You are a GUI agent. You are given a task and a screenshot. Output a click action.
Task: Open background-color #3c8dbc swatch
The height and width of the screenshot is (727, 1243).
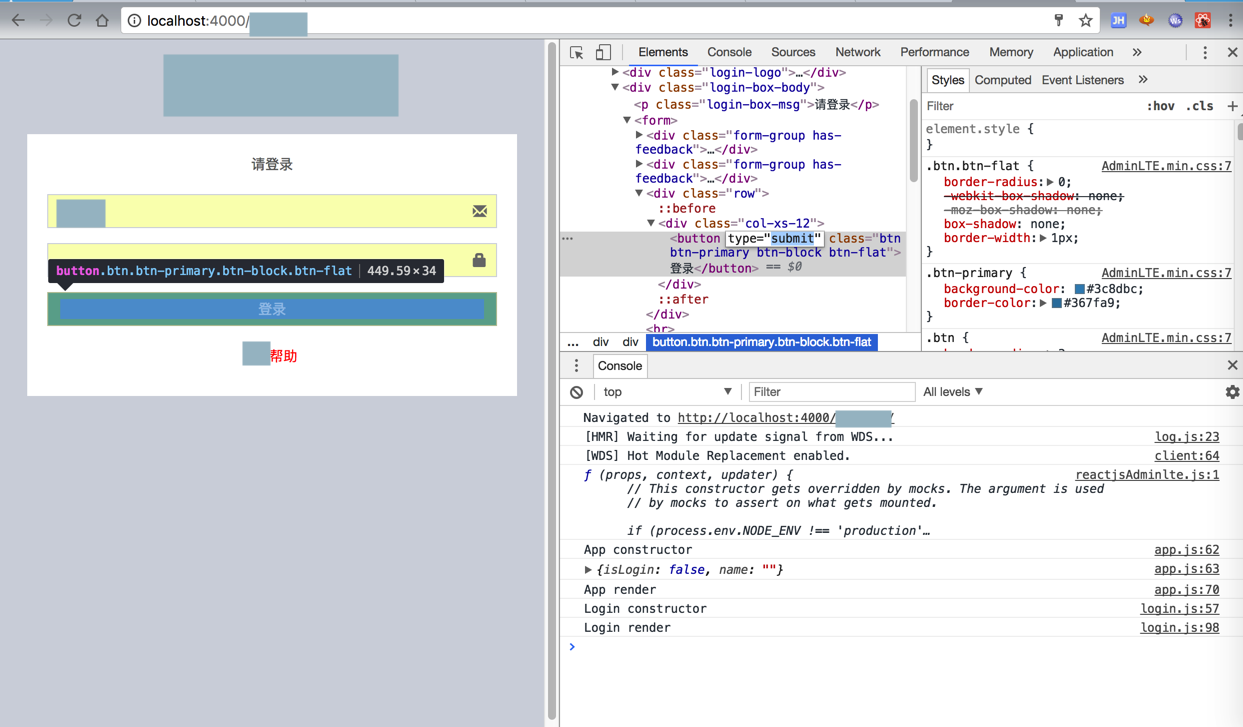coord(1080,289)
